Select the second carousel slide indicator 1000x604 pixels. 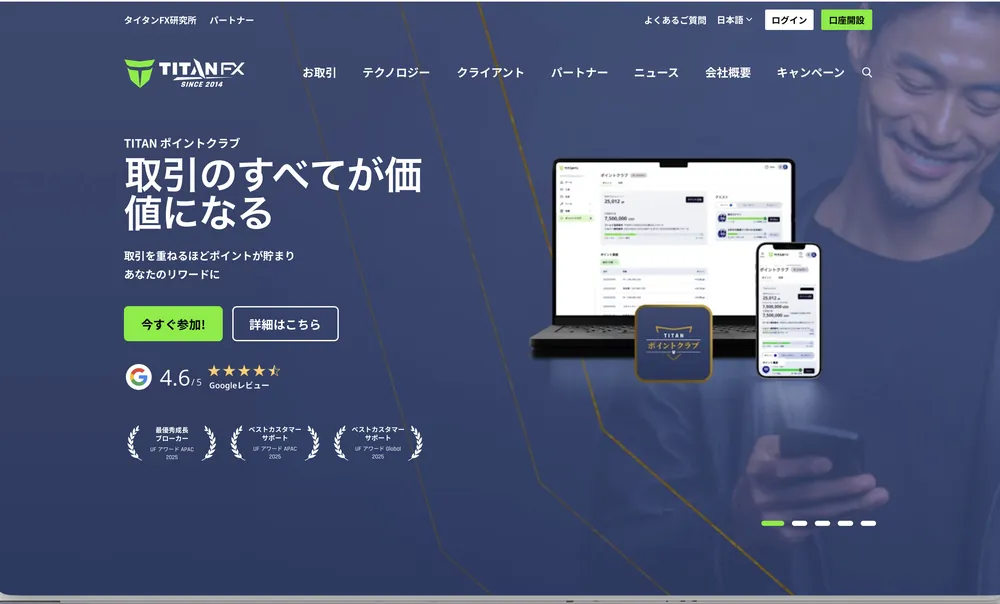800,523
